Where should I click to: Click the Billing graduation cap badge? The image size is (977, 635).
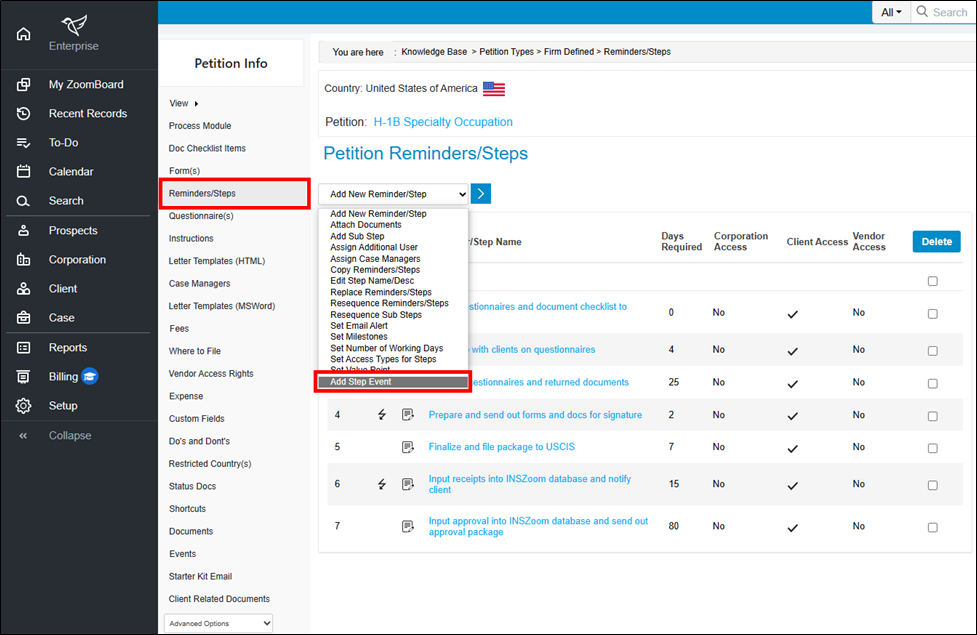pos(90,377)
